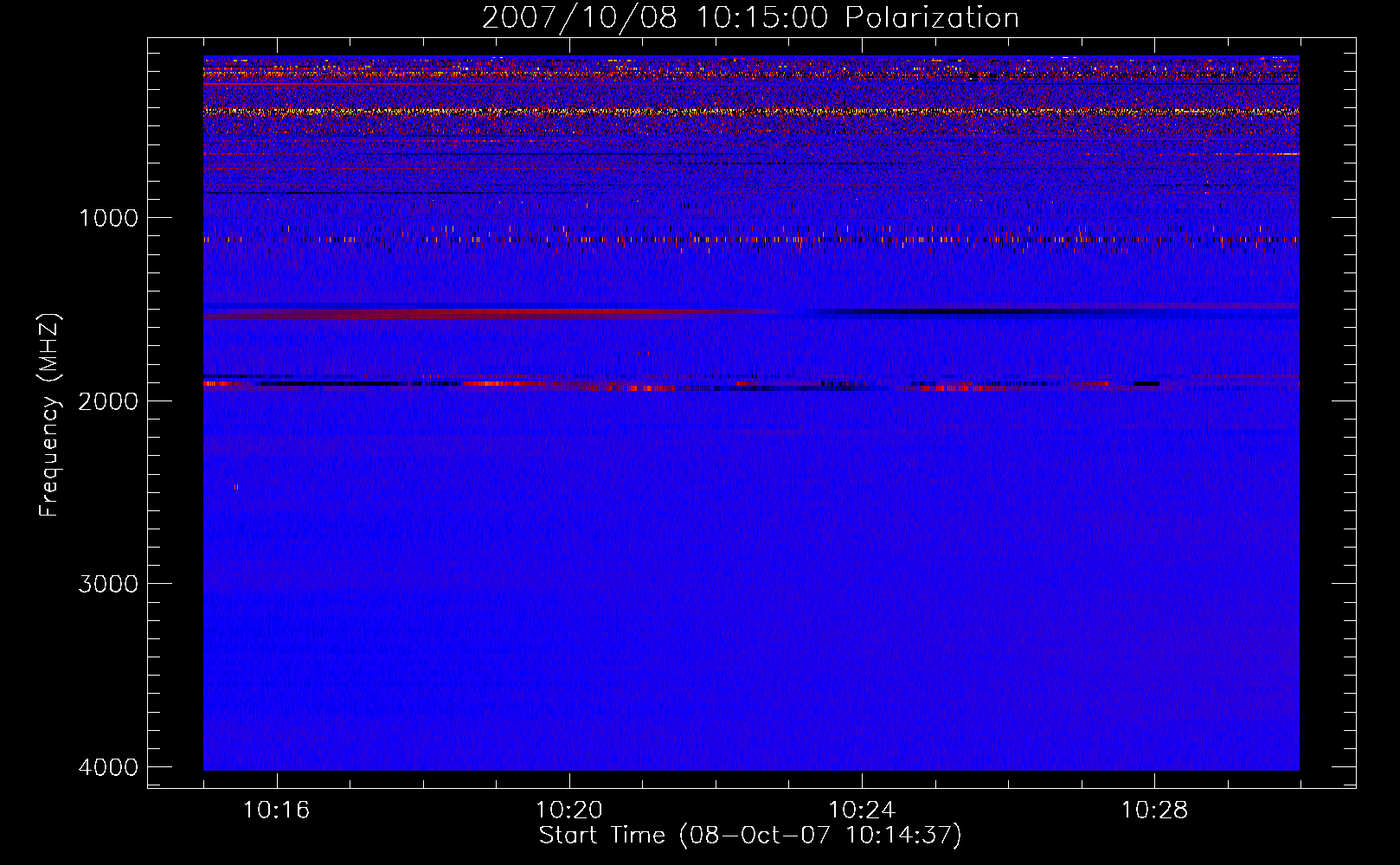Click the 1000 frequency tick label
1400x865 pixels.
point(108,218)
